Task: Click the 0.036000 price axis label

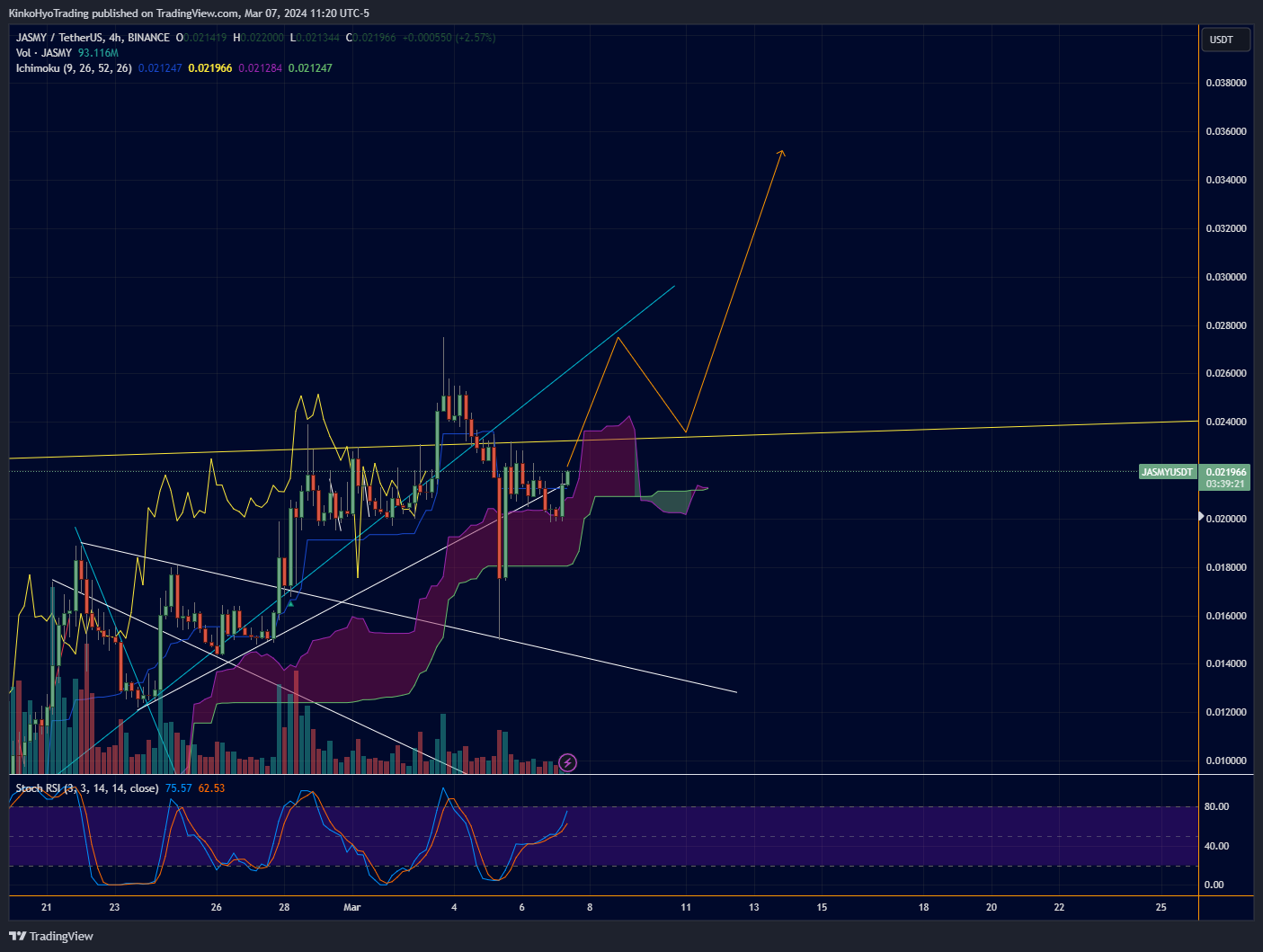Action: (1226, 131)
